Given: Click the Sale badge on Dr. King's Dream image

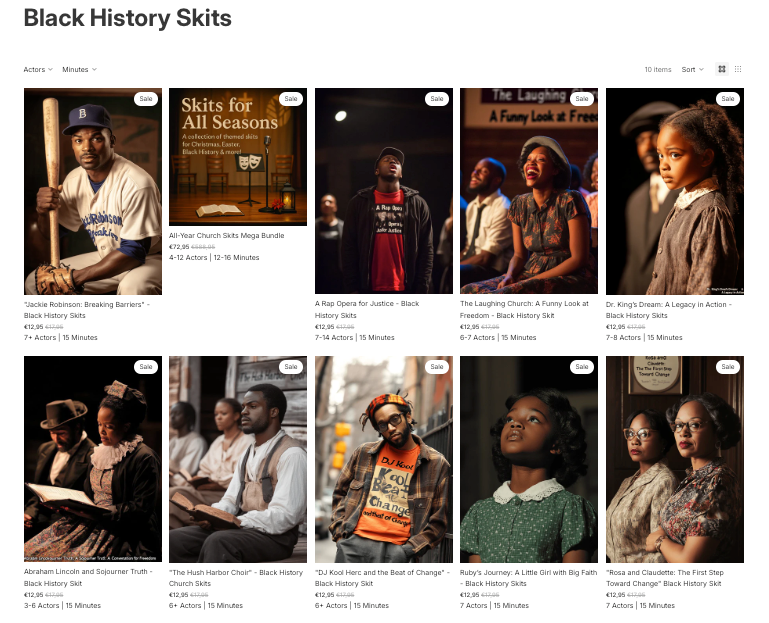Looking at the screenshot, I should click(728, 99).
